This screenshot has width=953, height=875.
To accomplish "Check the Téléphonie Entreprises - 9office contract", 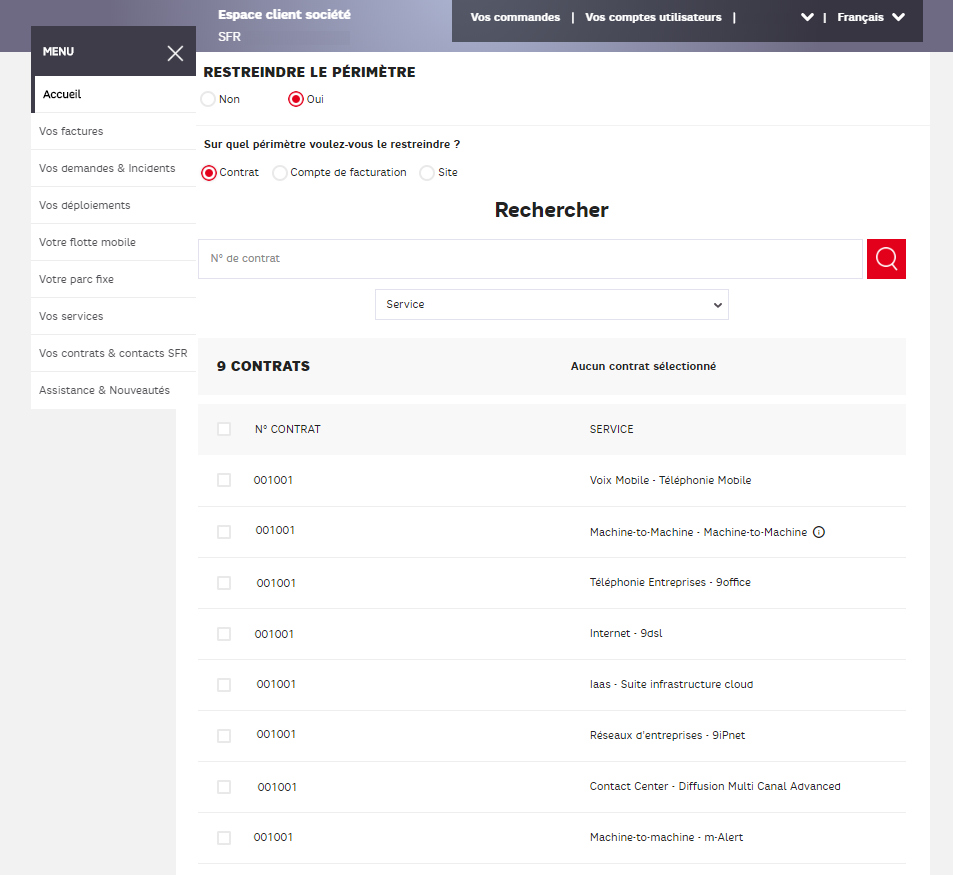I will click(x=224, y=583).
